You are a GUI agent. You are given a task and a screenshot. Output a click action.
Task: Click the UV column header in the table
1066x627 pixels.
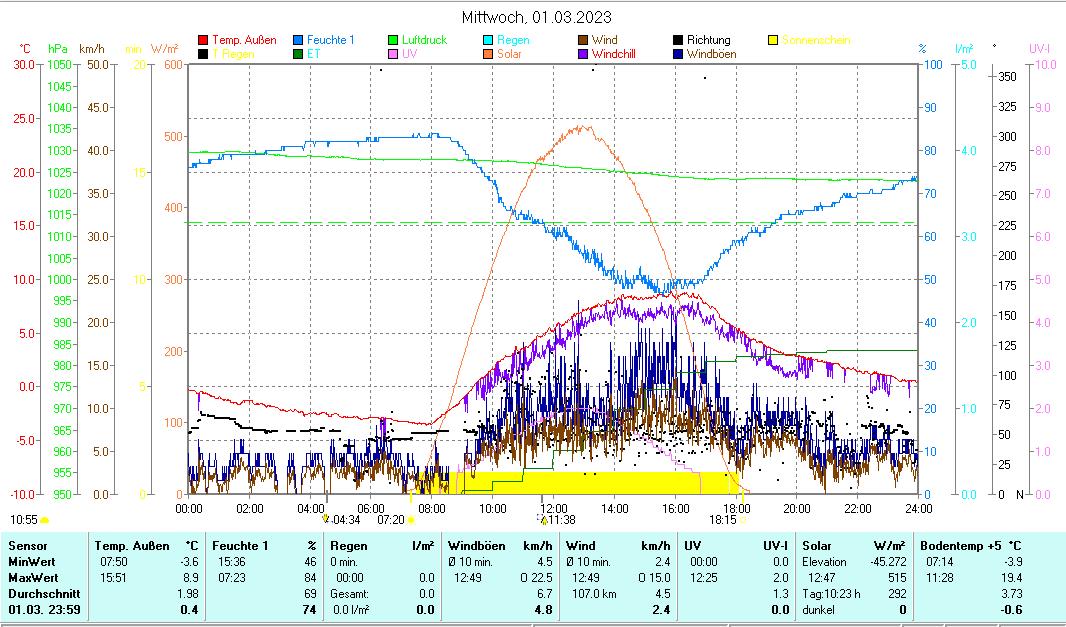click(692, 546)
